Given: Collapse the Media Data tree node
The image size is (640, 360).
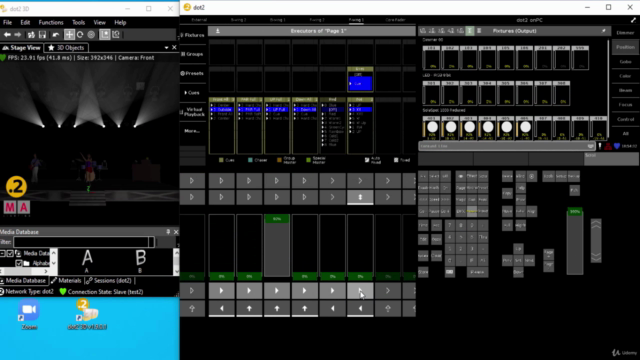Looking at the screenshot, I should click(x=2, y=253).
